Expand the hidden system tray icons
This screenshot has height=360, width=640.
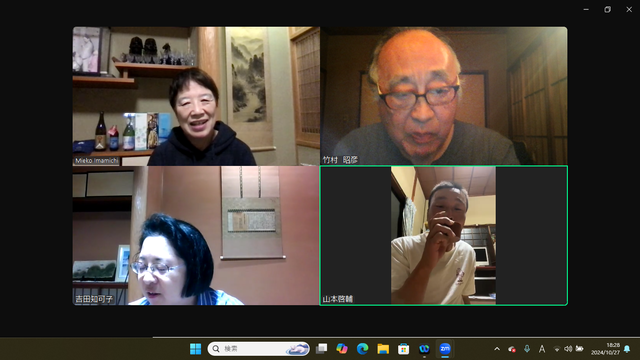tap(497, 349)
